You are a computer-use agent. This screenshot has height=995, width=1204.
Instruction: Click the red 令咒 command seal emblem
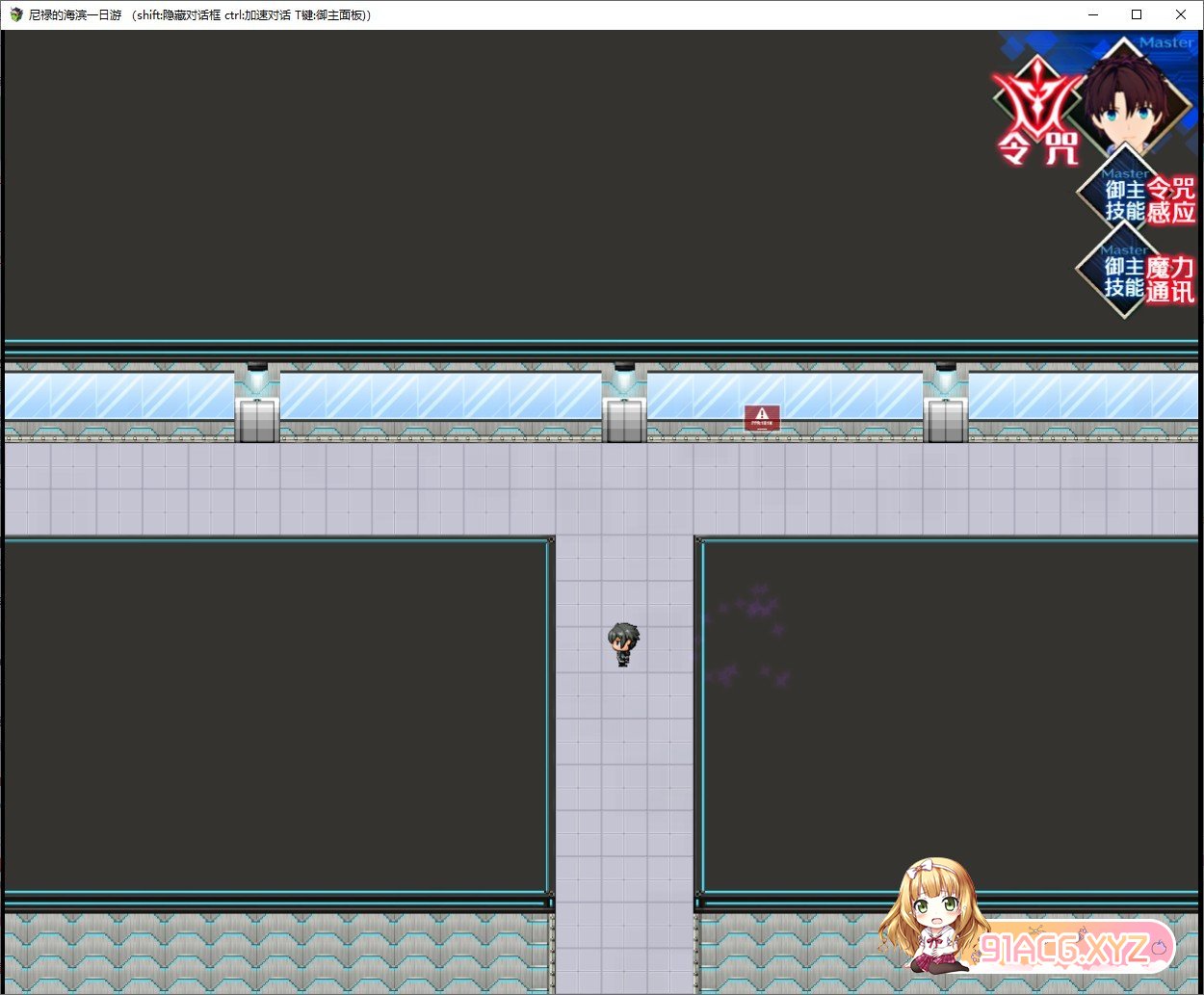click(x=1036, y=111)
